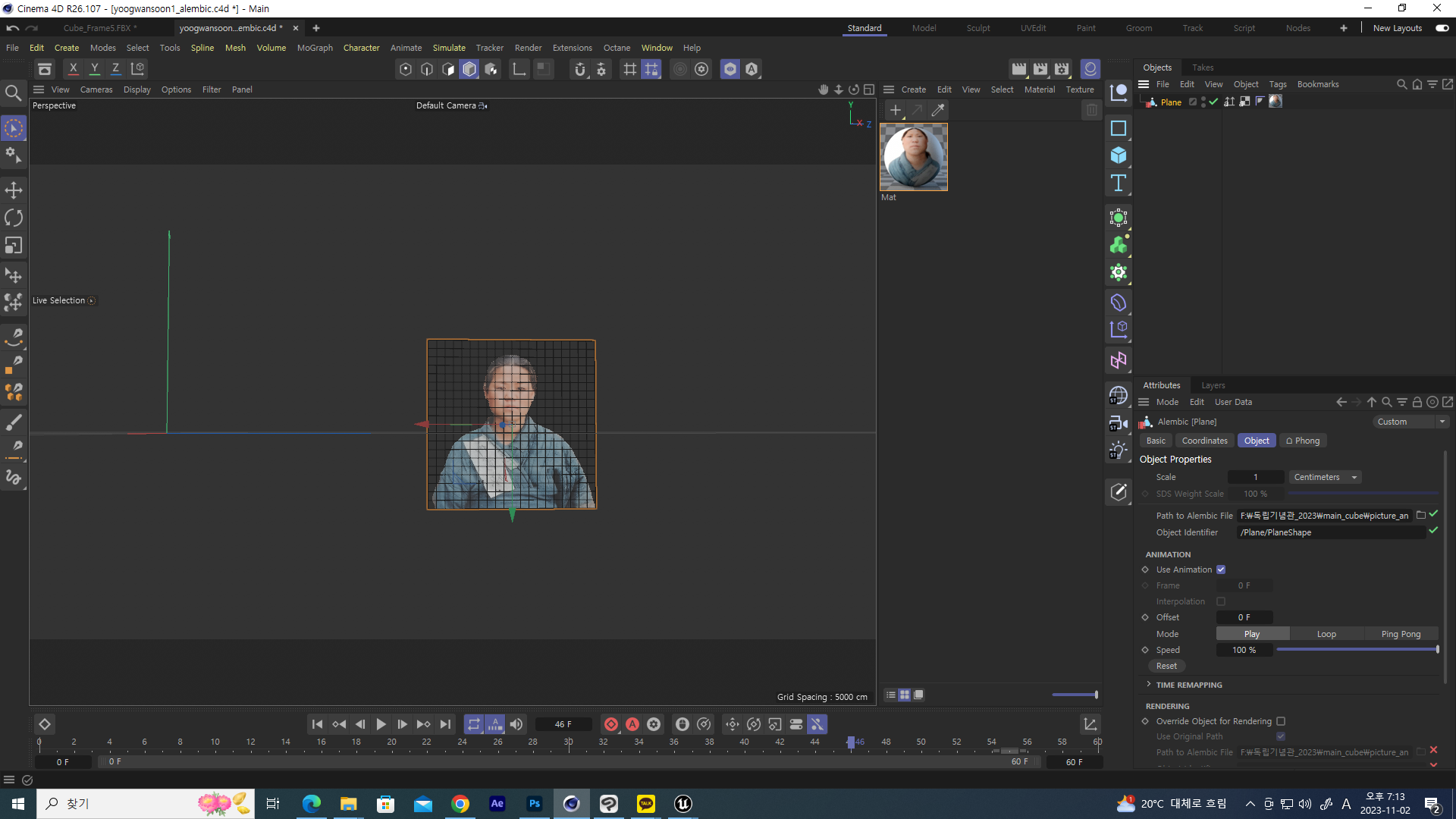1456x819 pixels.
Task: Open the Basic properties tab
Action: pyautogui.click(x=1156, y=441)
